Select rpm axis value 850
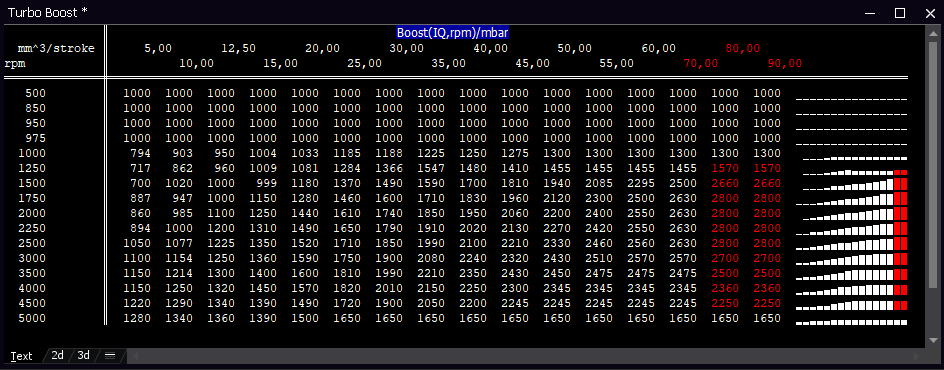Viewport: 944px width, 370px height. 36,108
